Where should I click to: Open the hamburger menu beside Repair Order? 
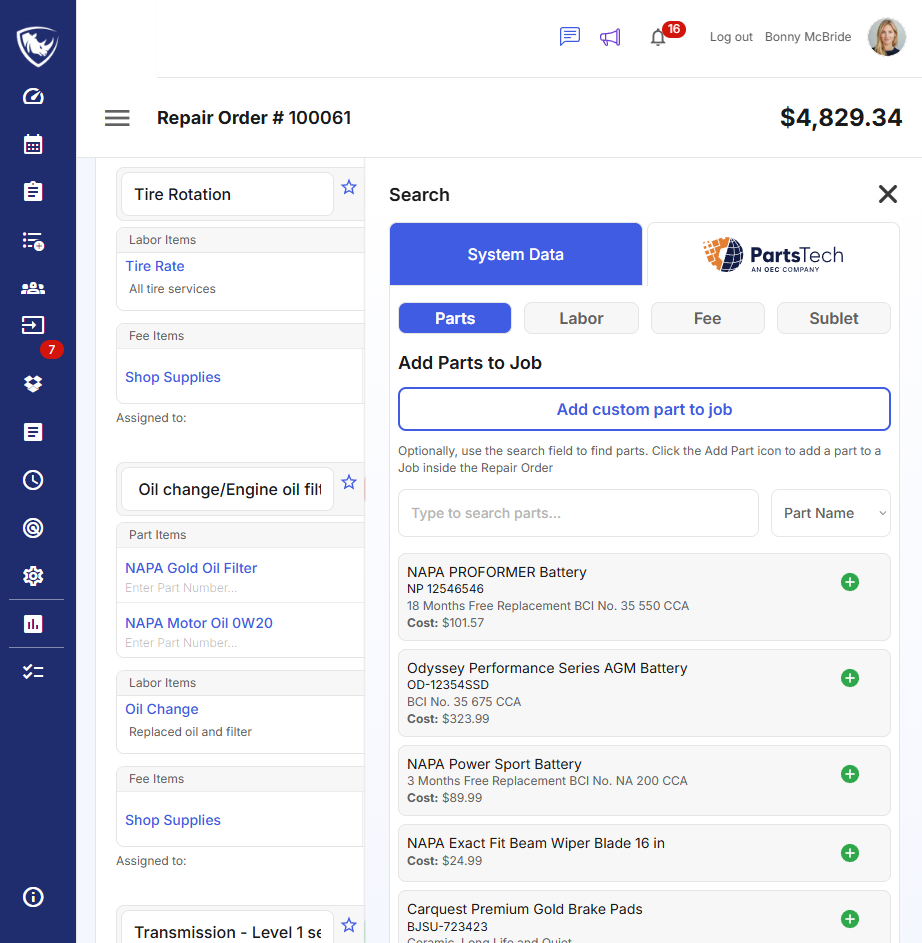click(x=117, y=118)
